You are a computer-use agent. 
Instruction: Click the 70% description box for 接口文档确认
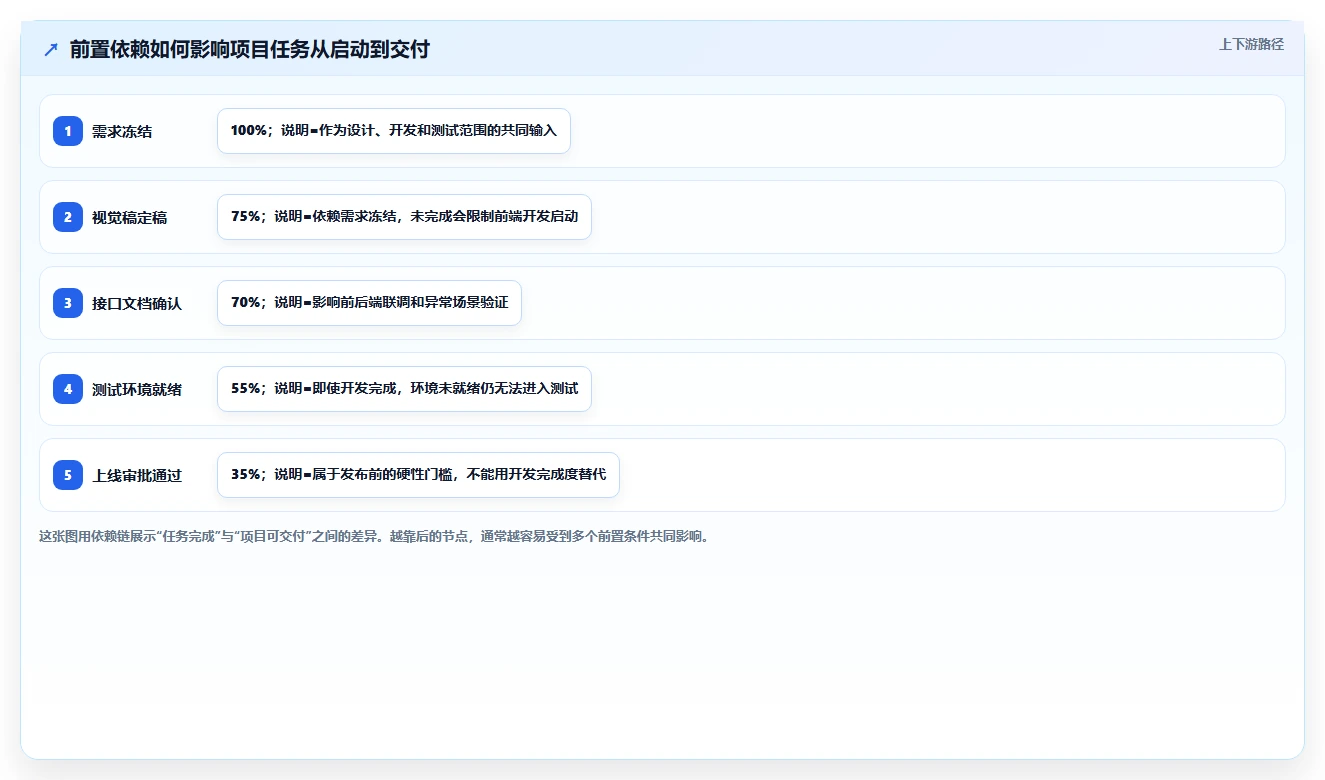click(369, 303)
